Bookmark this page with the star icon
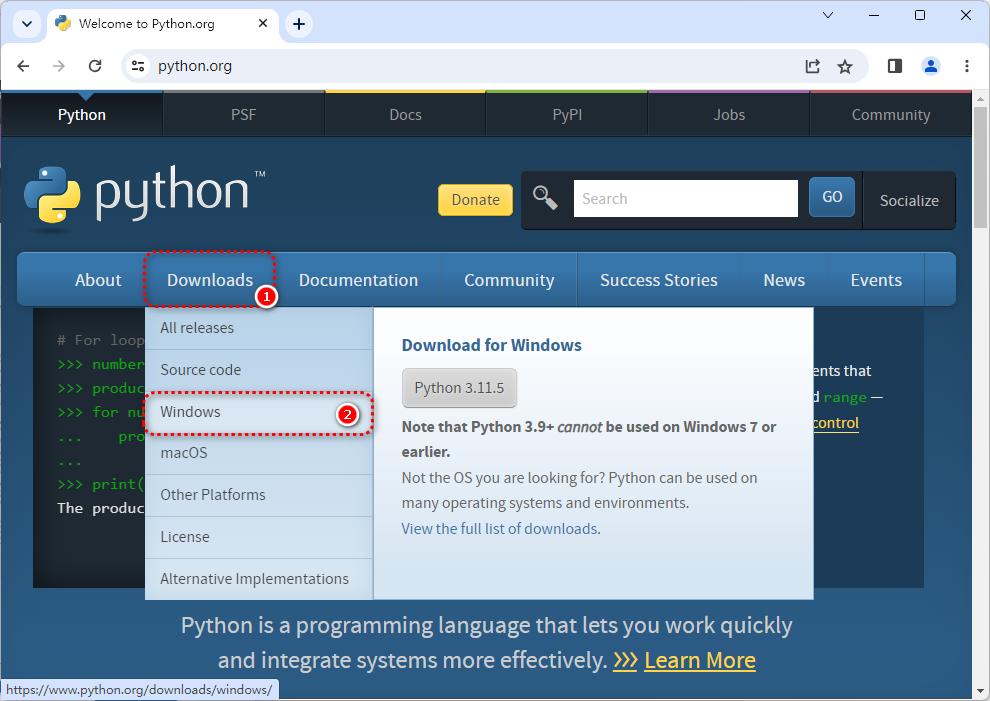This screenshot has height=701, width=990. [845, 66]
